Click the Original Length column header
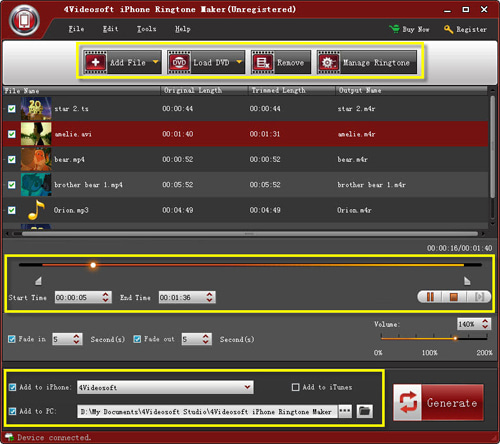This screenshot has height=444, width=500. click(x=204, y=91)
